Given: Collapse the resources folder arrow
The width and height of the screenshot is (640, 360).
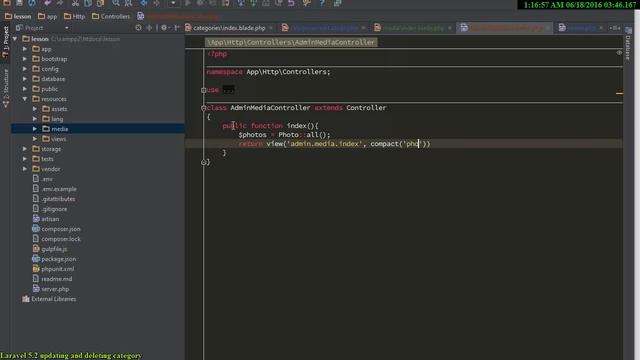Looking at the screenshot, I should (x=25, y=99).
